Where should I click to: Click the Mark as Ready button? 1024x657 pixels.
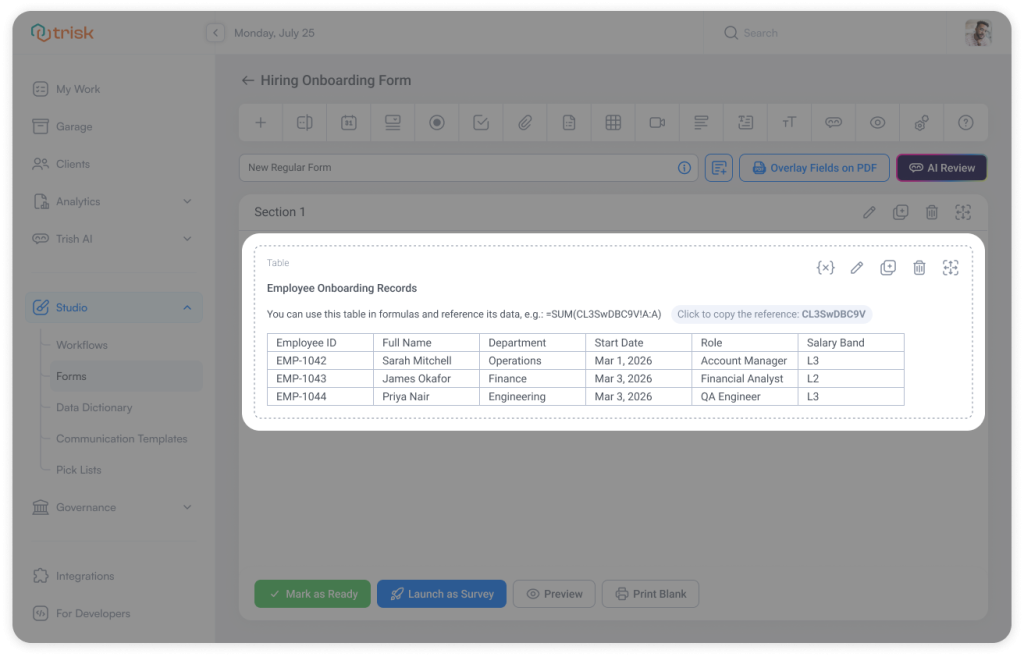(312, 593)
